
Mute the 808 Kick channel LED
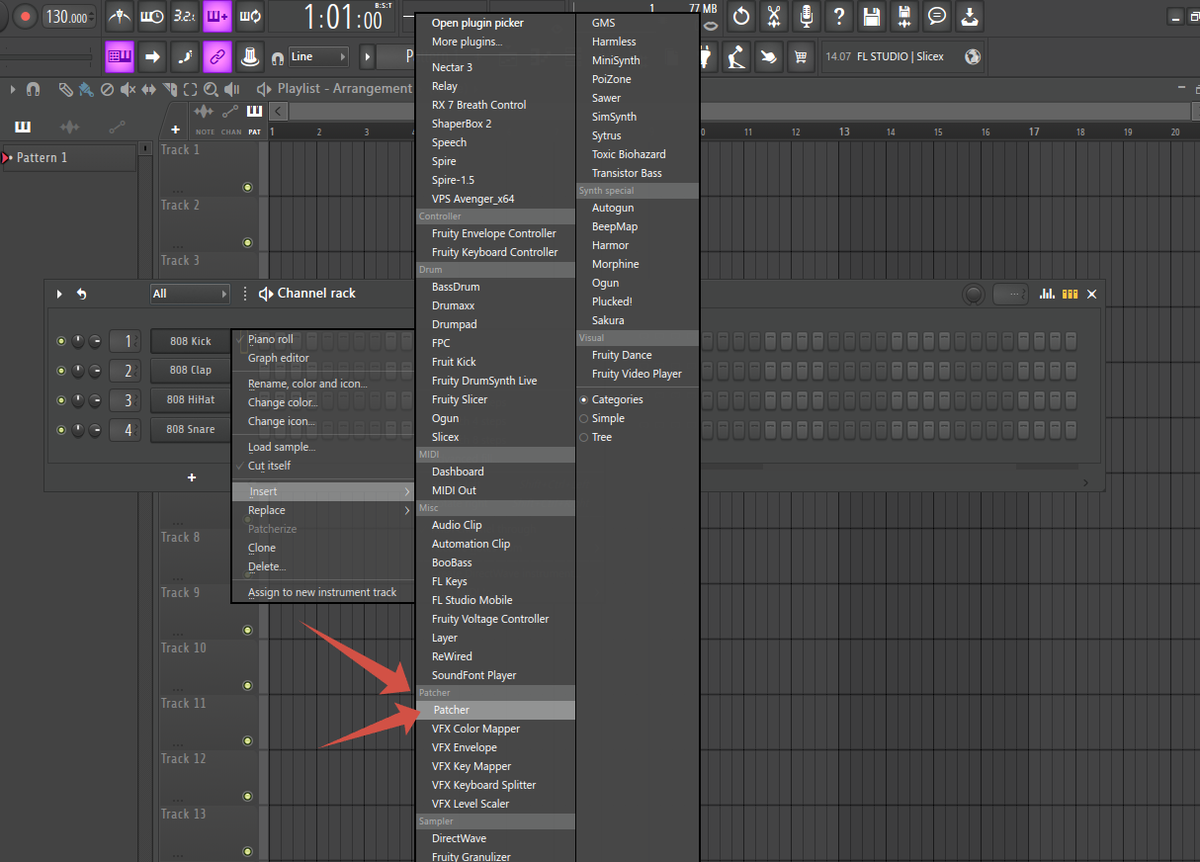pyautogui.click(x=61, y=341)
